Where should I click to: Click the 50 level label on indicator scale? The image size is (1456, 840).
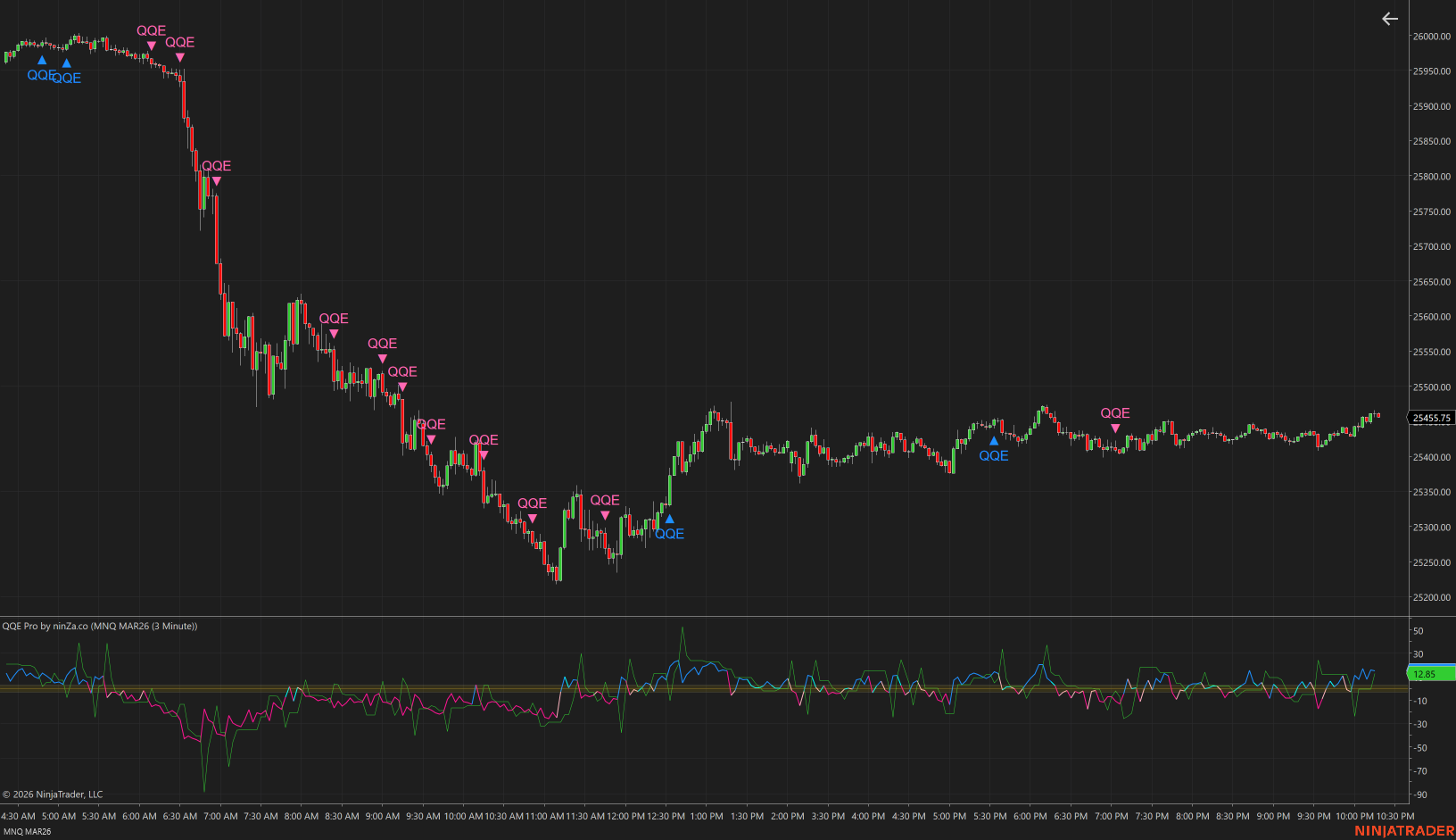point(1419,631)
